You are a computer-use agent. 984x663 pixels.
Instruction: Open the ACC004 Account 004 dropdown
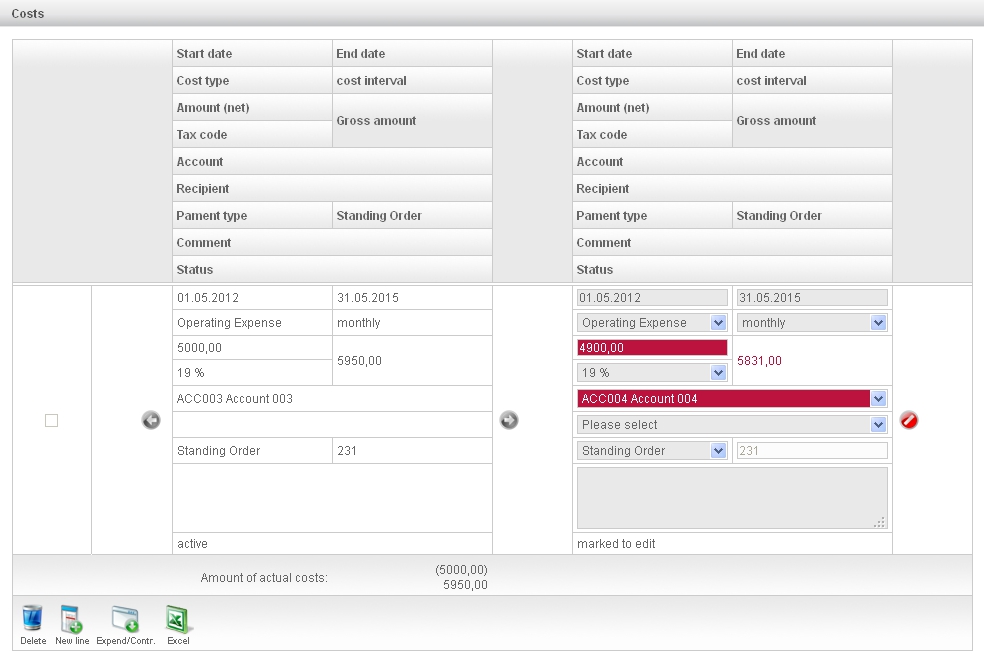point(732,399)
